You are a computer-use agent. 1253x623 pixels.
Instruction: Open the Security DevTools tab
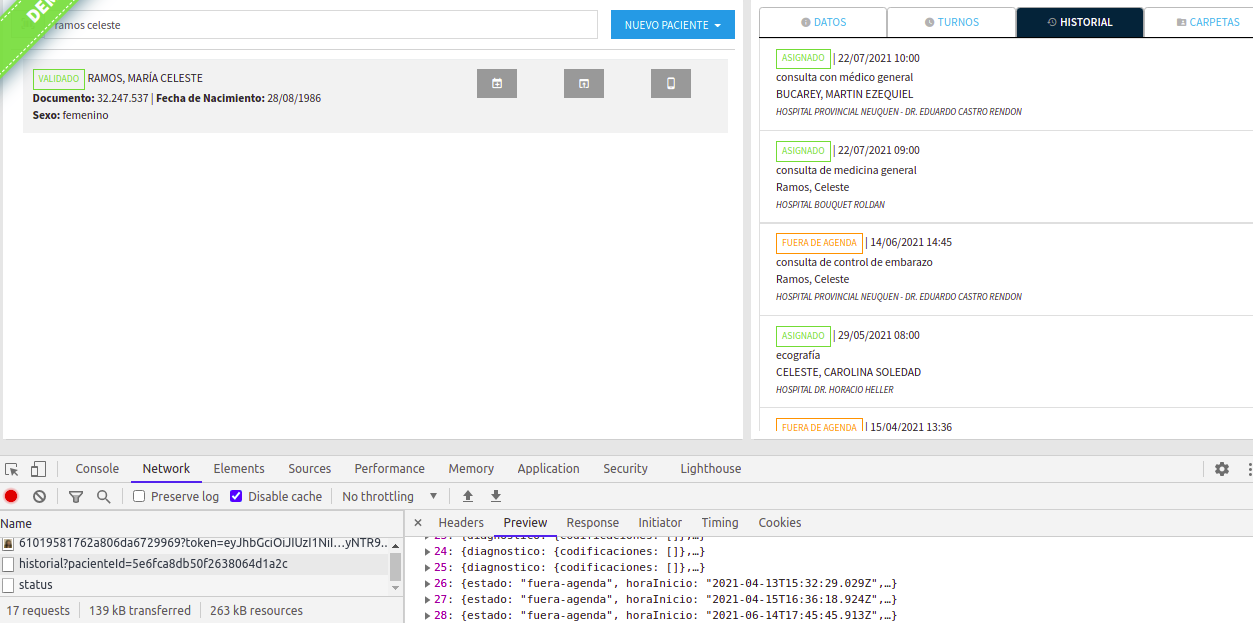coord(626,469)
